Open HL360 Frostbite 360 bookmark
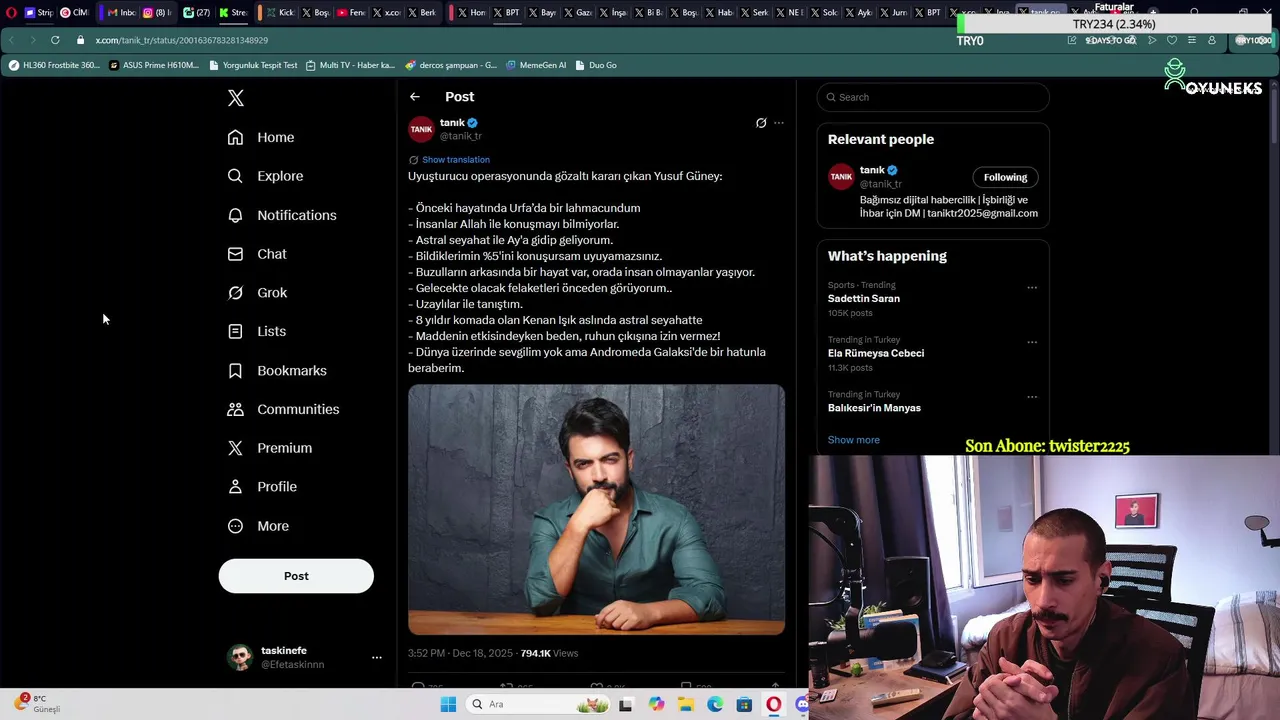1280x720 pixels. click(54, 65)
